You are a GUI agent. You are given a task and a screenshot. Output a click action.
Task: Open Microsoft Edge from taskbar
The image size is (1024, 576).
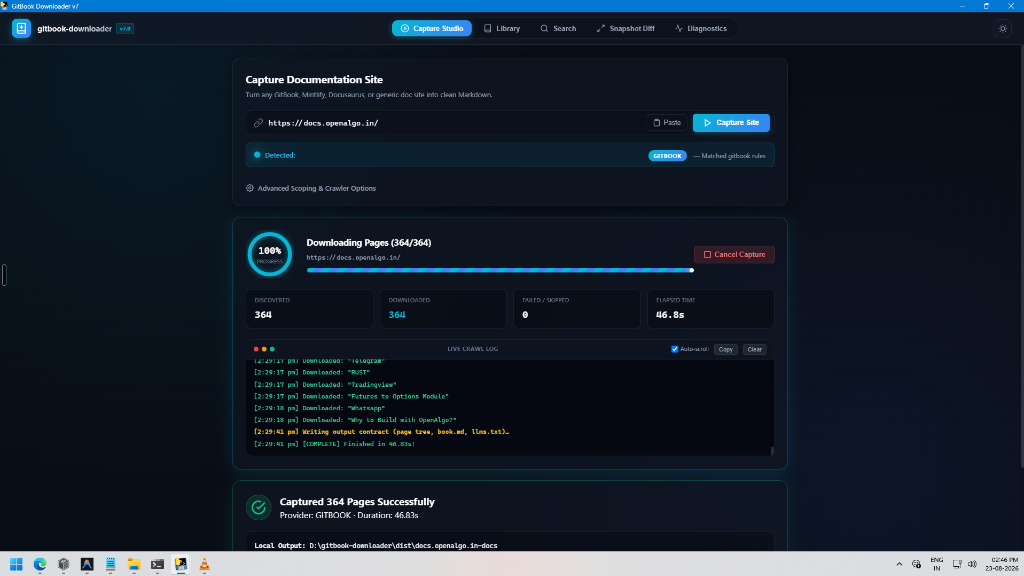pyautogui.click(x=40, y=564)
